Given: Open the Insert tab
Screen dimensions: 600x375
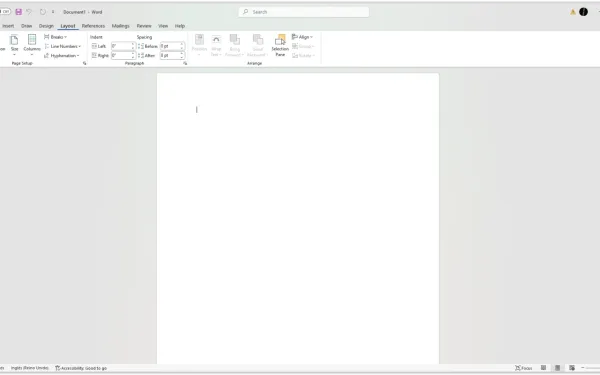Looking at the screenshot, I should (8, 26).
